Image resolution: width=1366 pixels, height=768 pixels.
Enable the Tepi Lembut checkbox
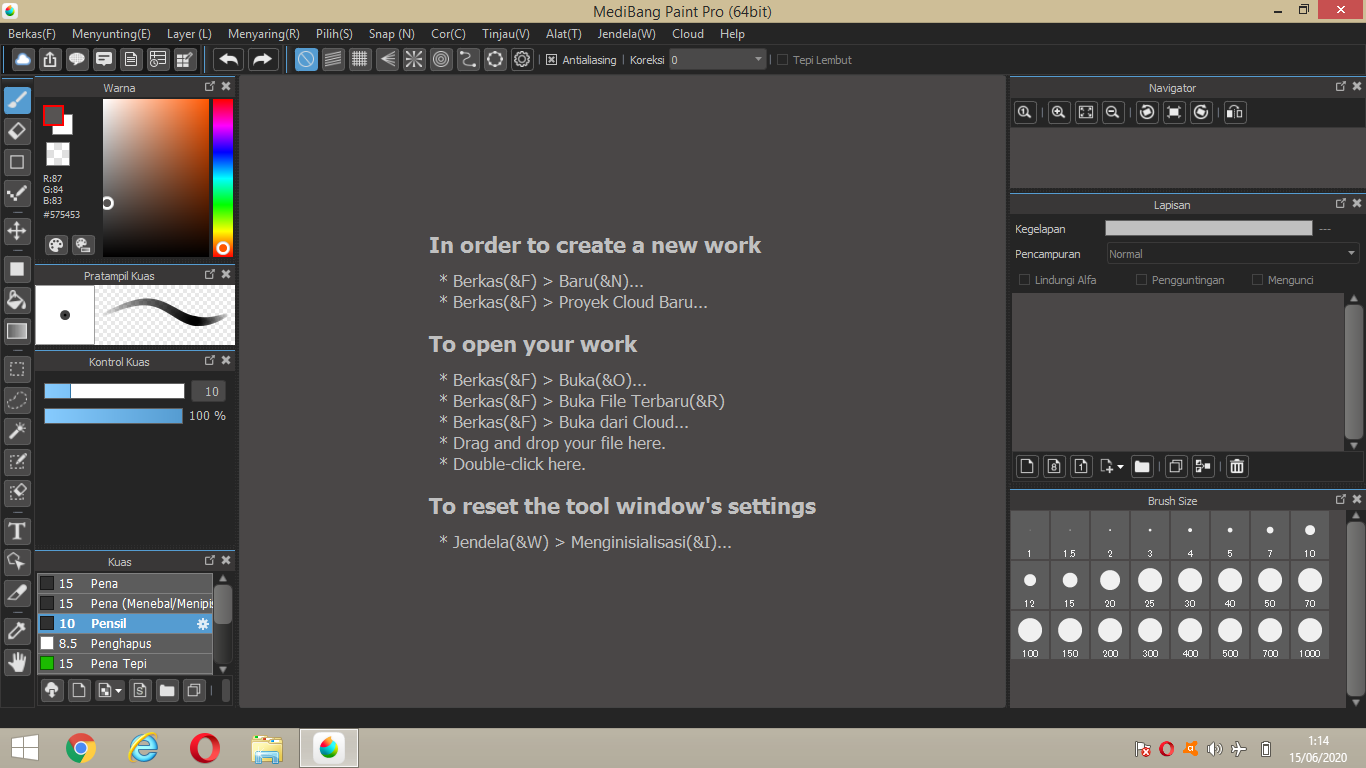782,60
